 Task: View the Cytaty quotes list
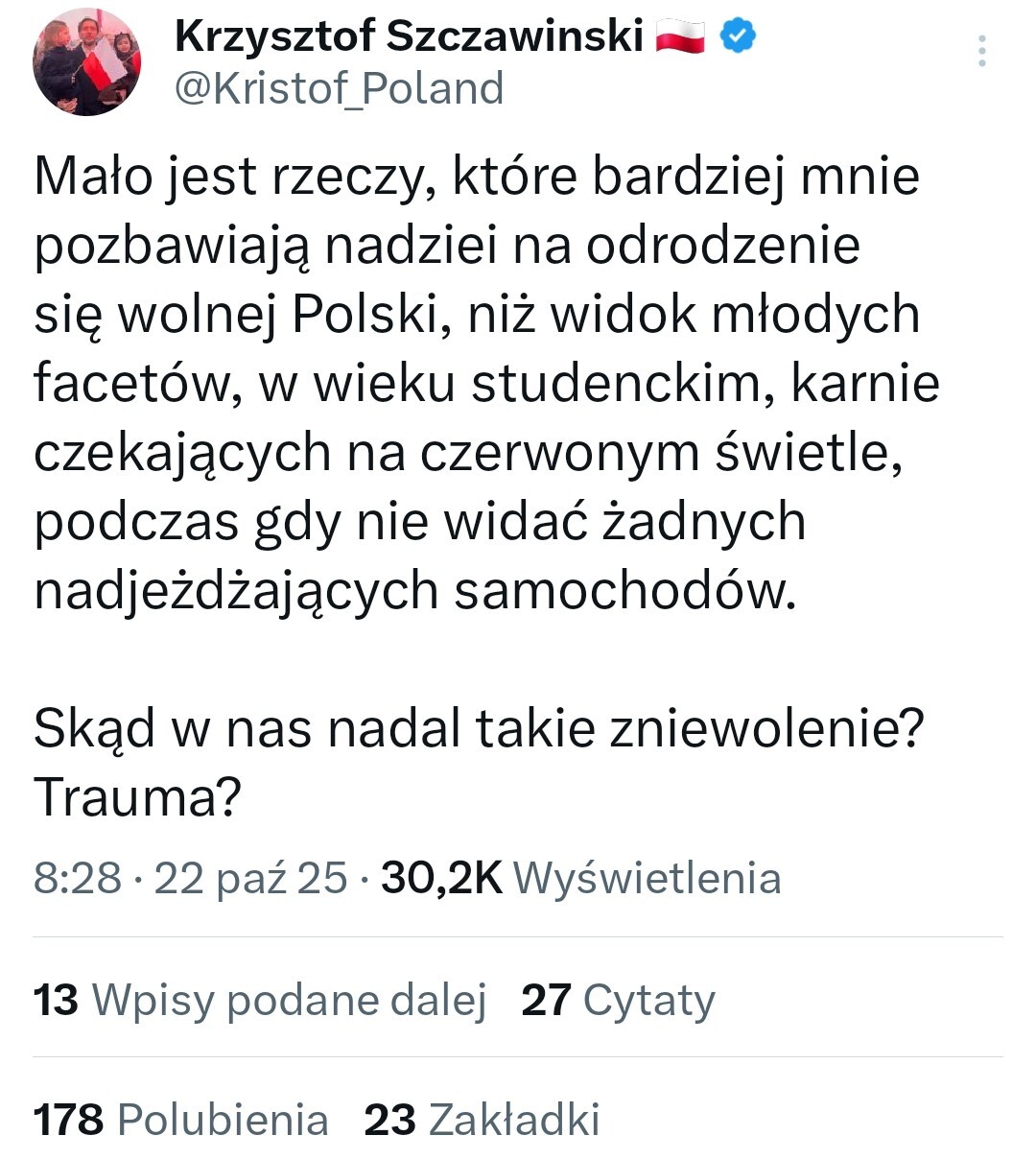pos(648,999)
